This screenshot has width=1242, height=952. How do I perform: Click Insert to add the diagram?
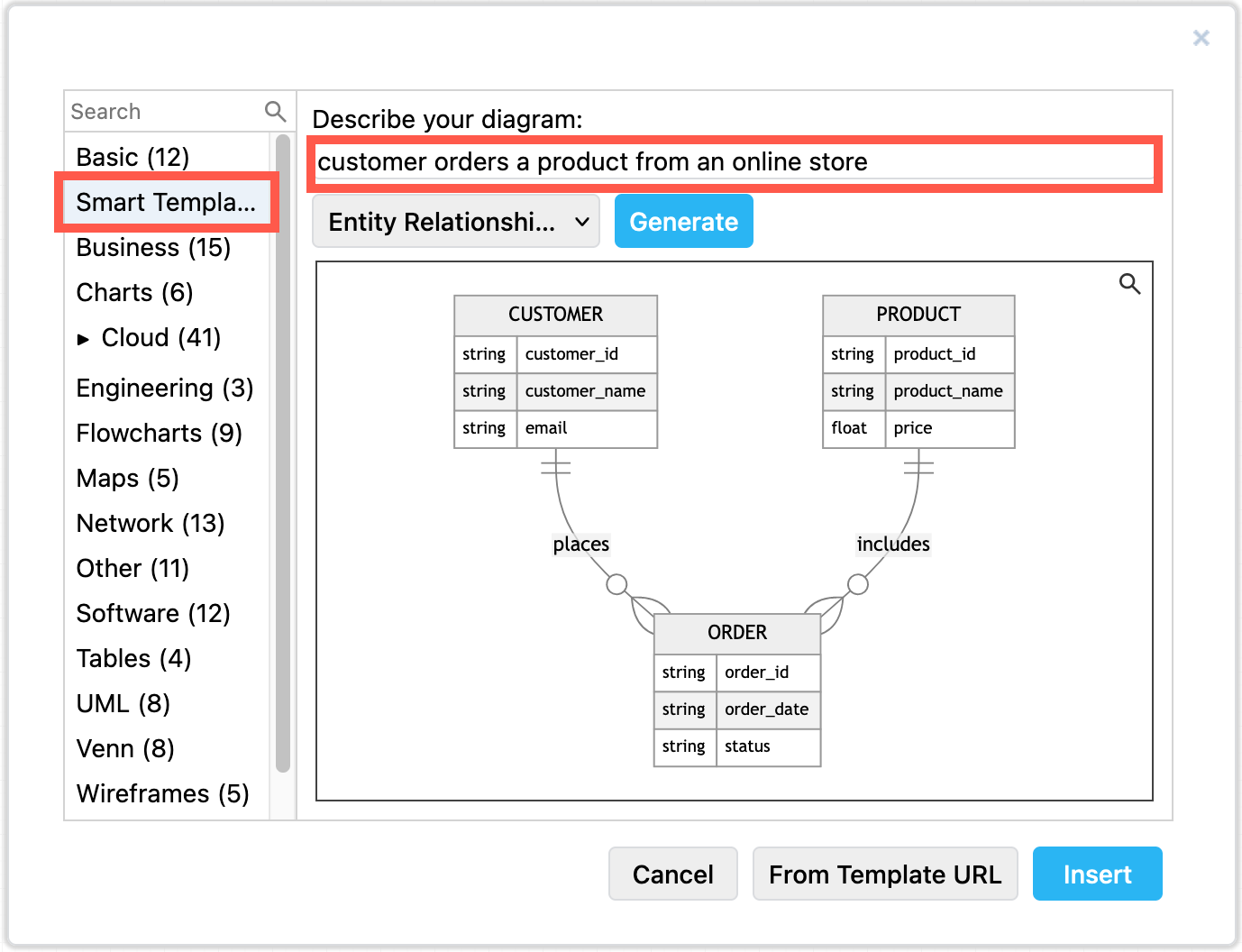(1097, 874)
